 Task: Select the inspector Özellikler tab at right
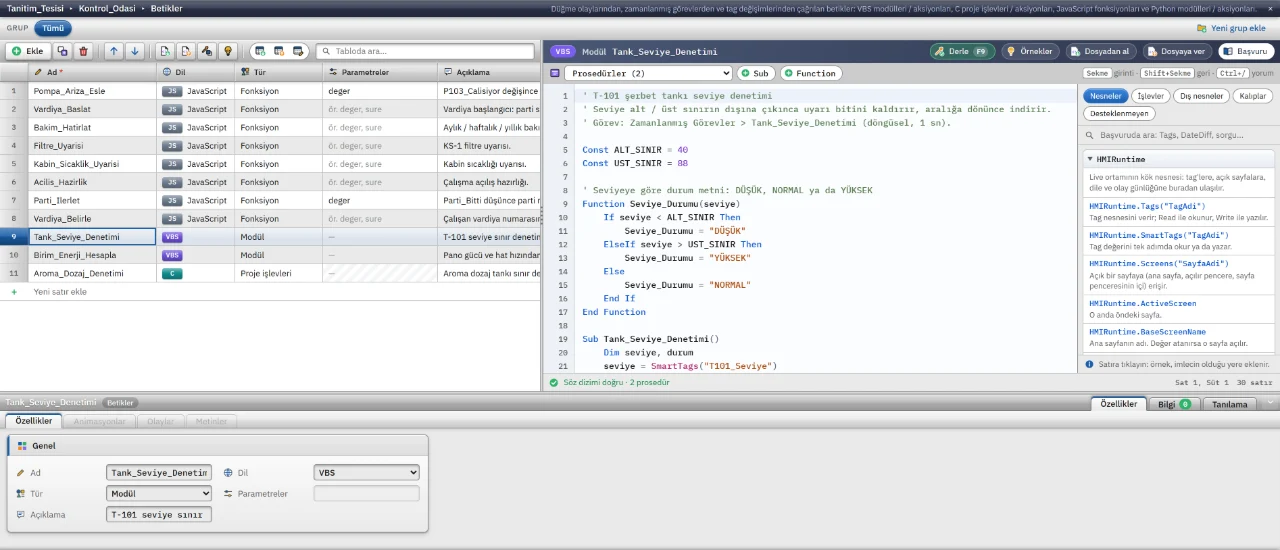pyautogui.click(x=1118, y=404)
